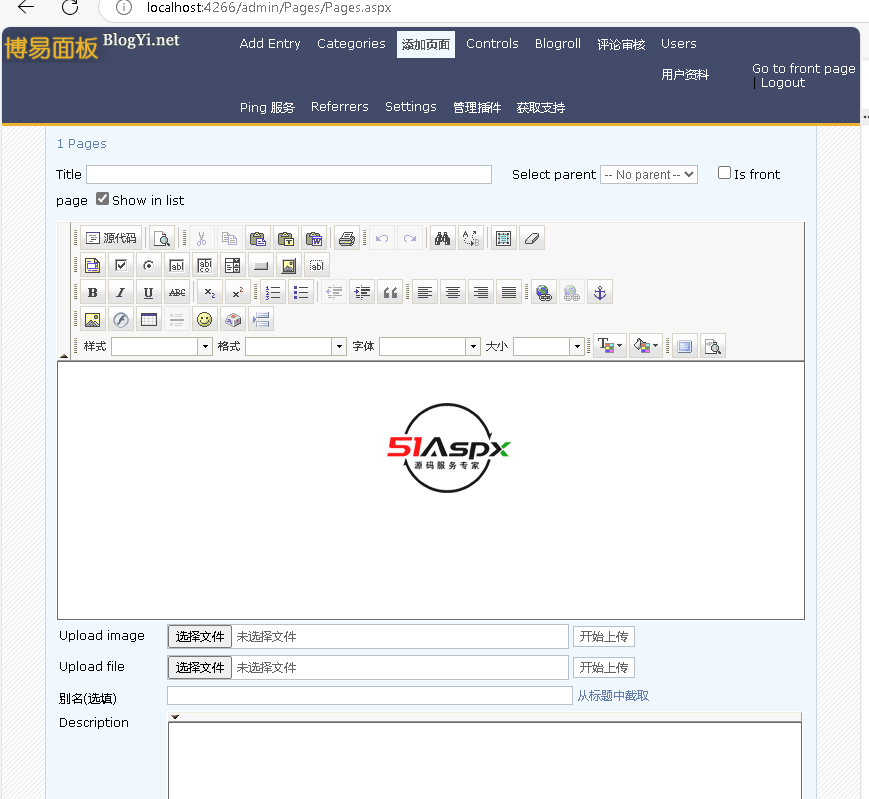Insert a selection list field
The image size is (869, 799).
click(233, 265)
